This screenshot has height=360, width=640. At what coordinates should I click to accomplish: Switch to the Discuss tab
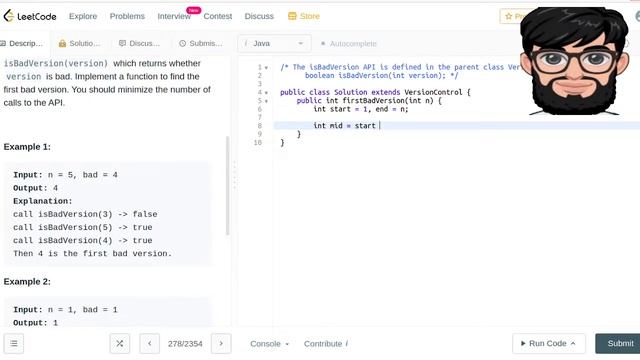pyautogui.click(x=139, y=43)
